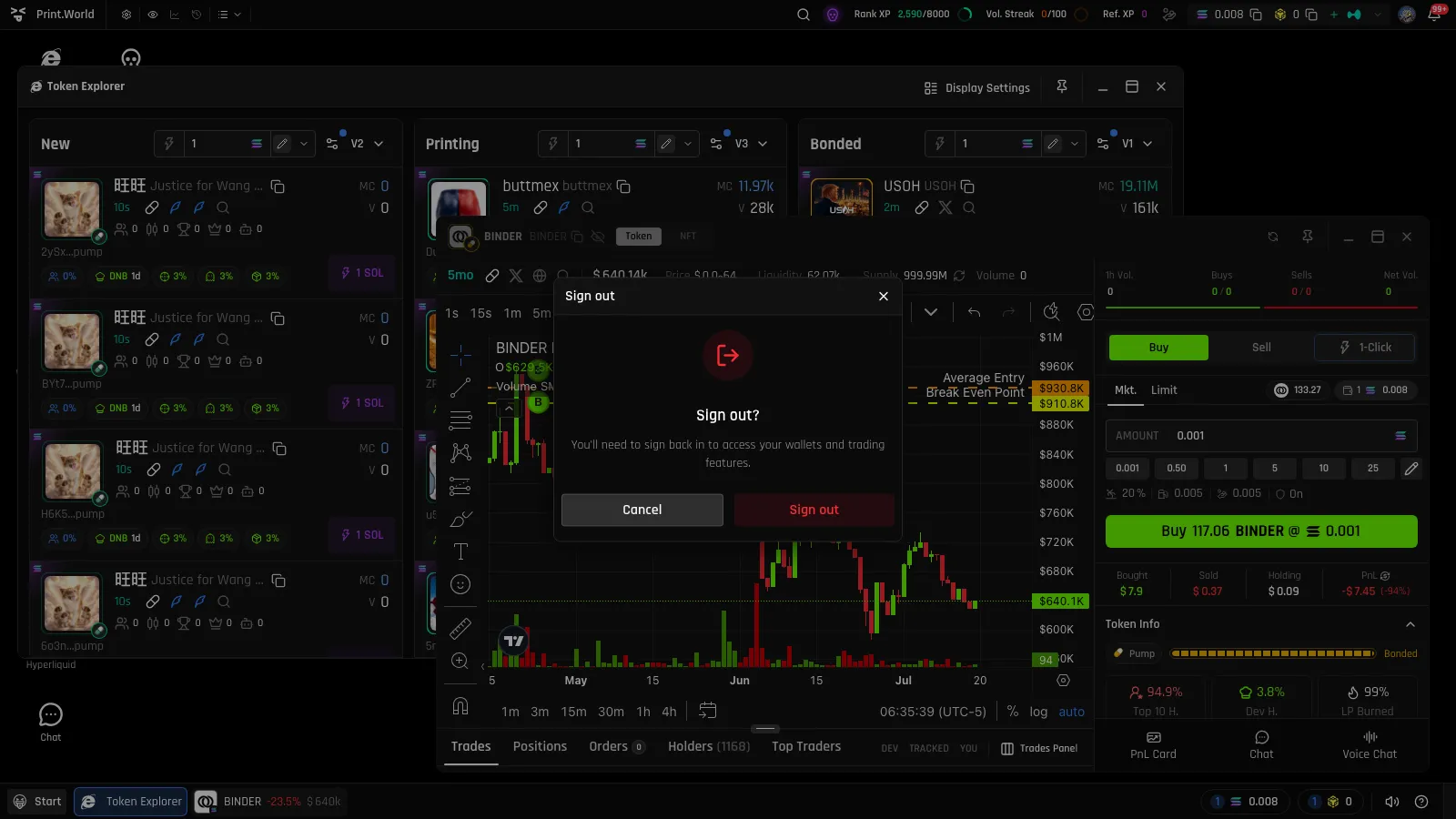Switch to the Holders tab
This screenshot has height=819, width=1456.
pos(709,746)
